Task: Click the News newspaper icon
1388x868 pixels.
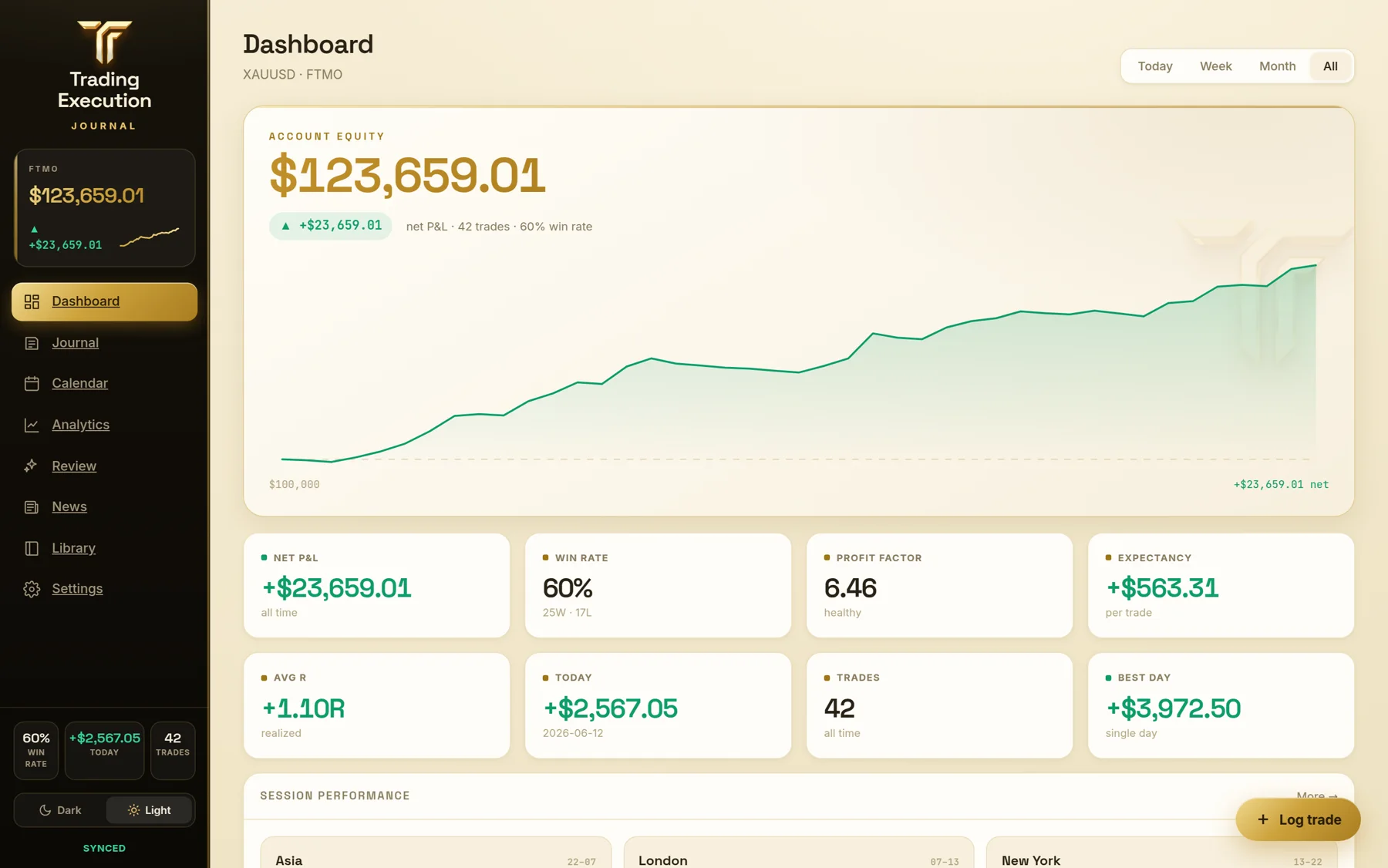Action: click(x=32, y=506)
